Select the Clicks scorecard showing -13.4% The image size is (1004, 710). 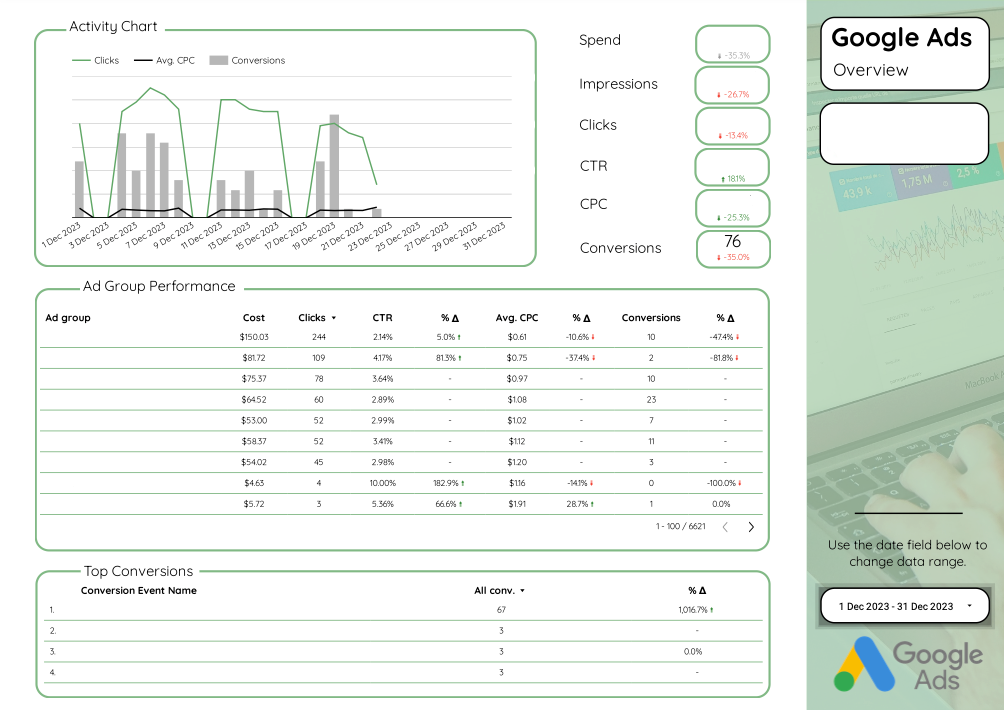(x=733, y=125)
